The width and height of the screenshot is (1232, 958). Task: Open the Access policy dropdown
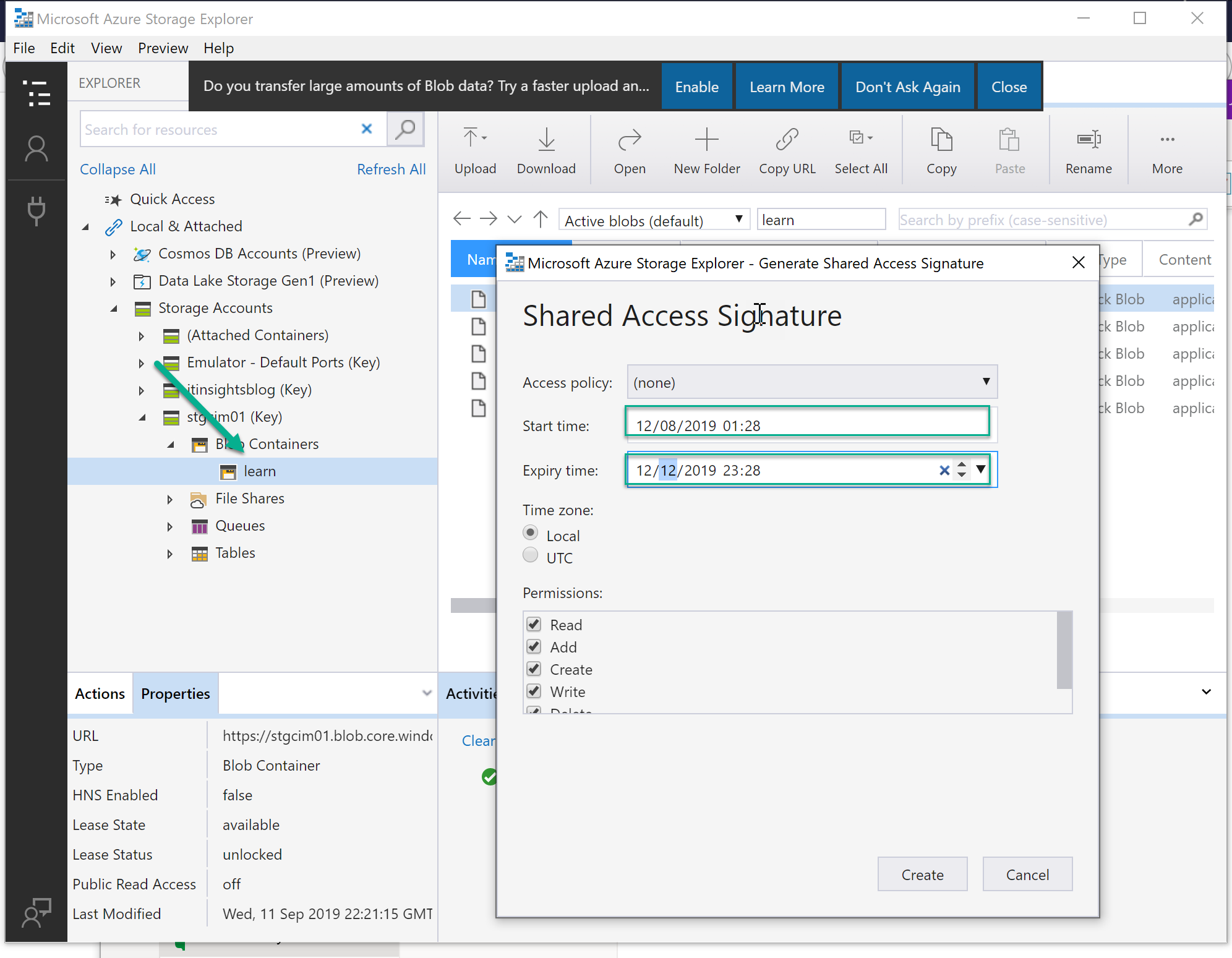pos(812,382)
